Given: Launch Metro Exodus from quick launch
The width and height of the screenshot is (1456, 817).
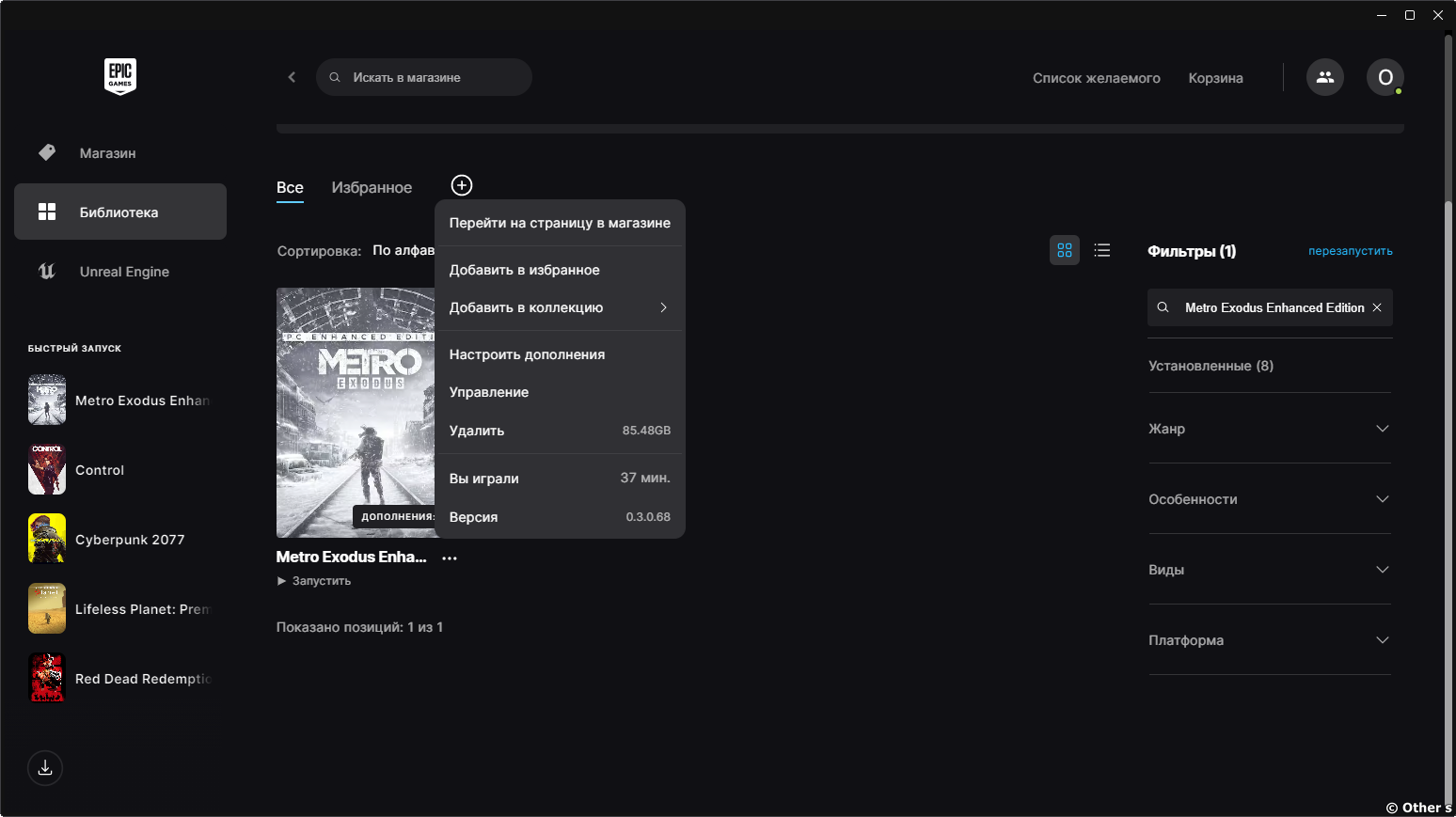Looking at the screenshot, I should [x=120, y=401].
